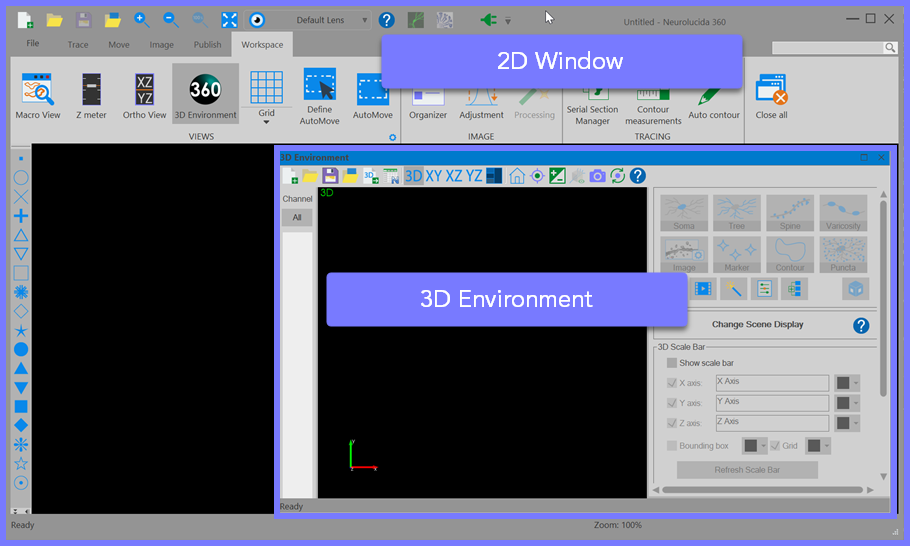The height and width of the screenshot is (546, 910).
Task: Switch to YZ view in 3D Environment
Action: click(x=474, y=176)
